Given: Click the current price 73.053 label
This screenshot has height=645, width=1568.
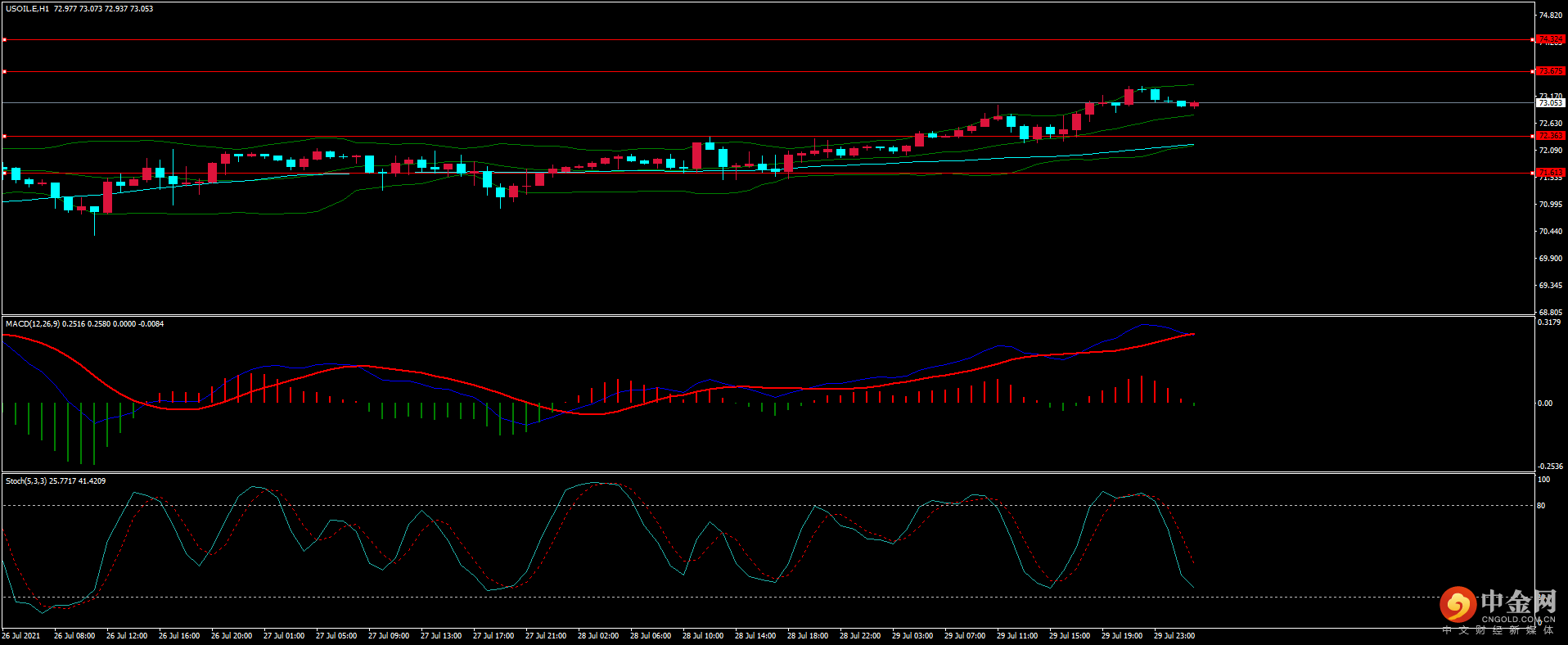Looking at the screenshot, I should [x=1550, y=103].
